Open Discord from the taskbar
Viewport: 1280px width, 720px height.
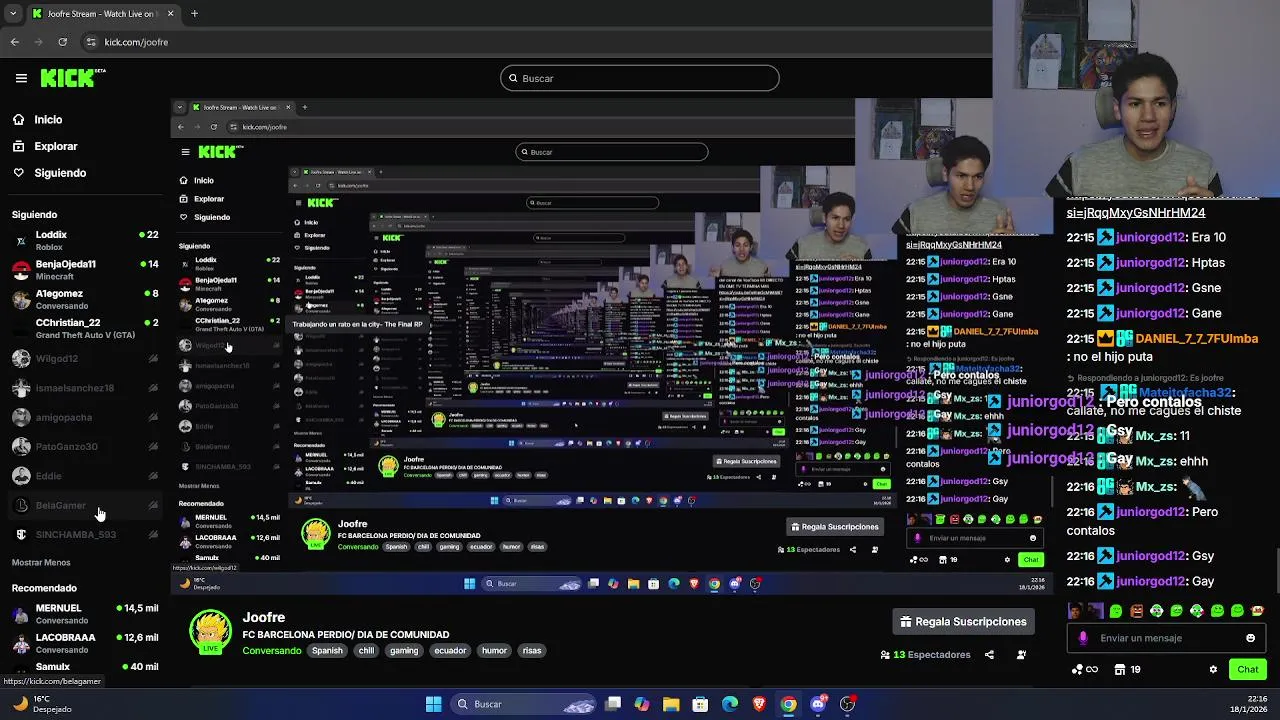click(x=818, y=704)
